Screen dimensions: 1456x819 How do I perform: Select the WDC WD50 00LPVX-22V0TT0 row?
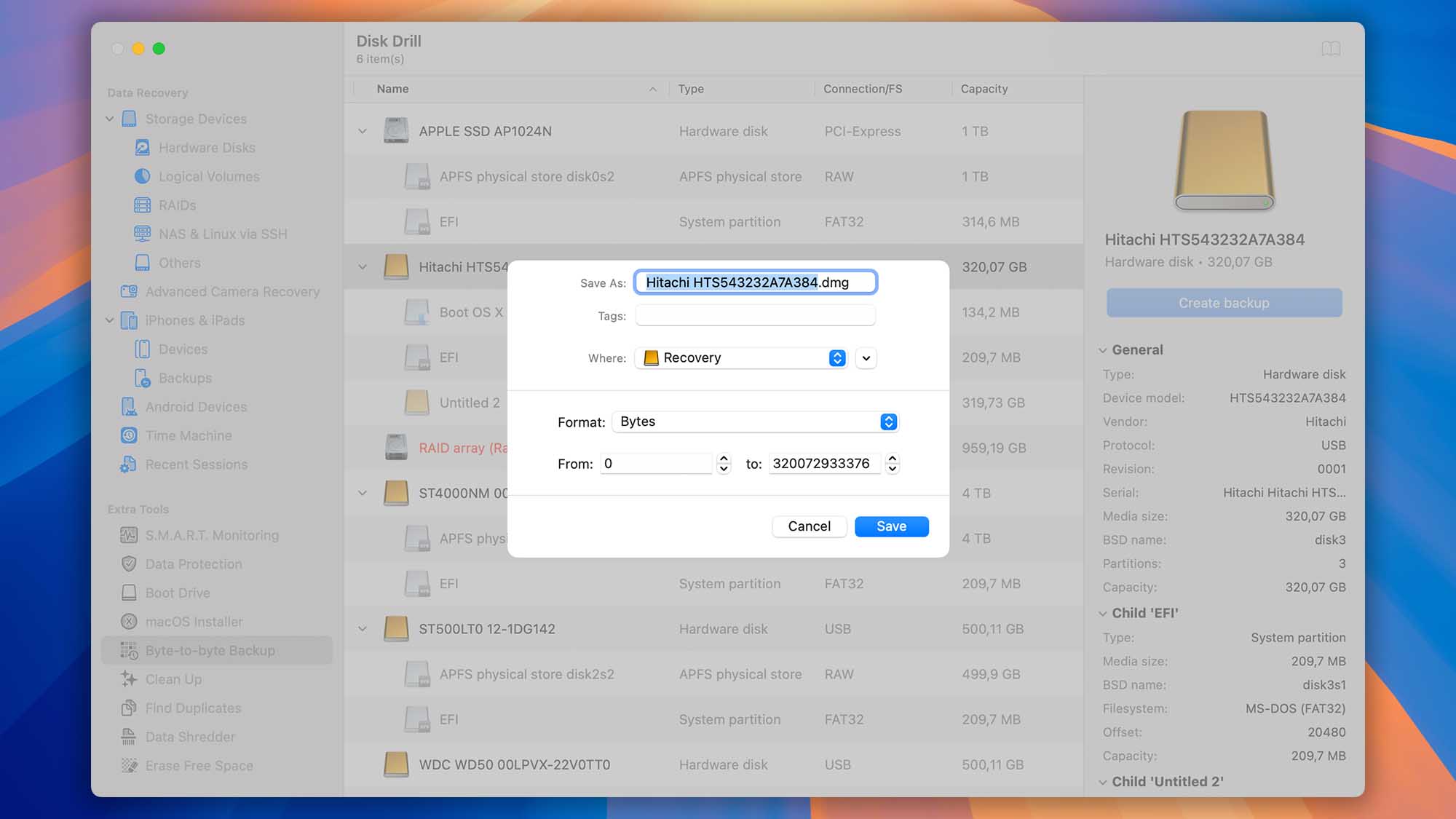point(713,764)
